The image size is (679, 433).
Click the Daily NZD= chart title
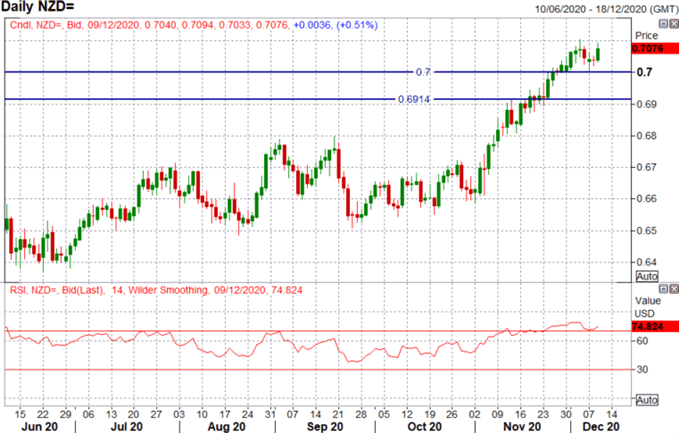(38, 6)
